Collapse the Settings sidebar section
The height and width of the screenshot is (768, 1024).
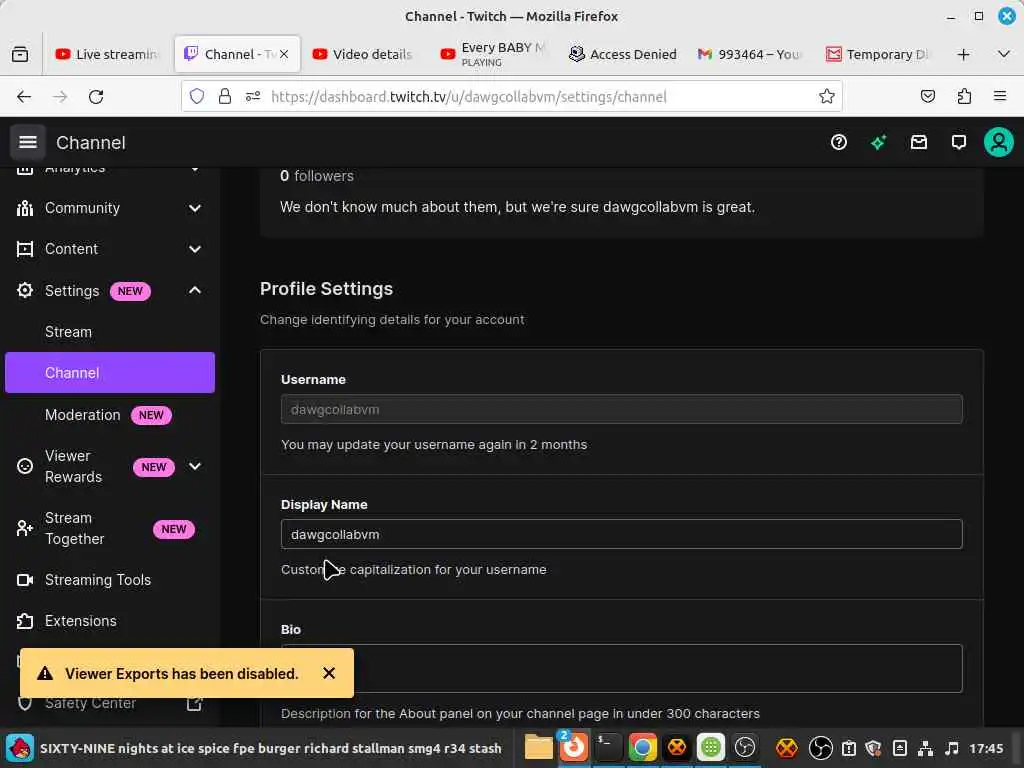195,291
